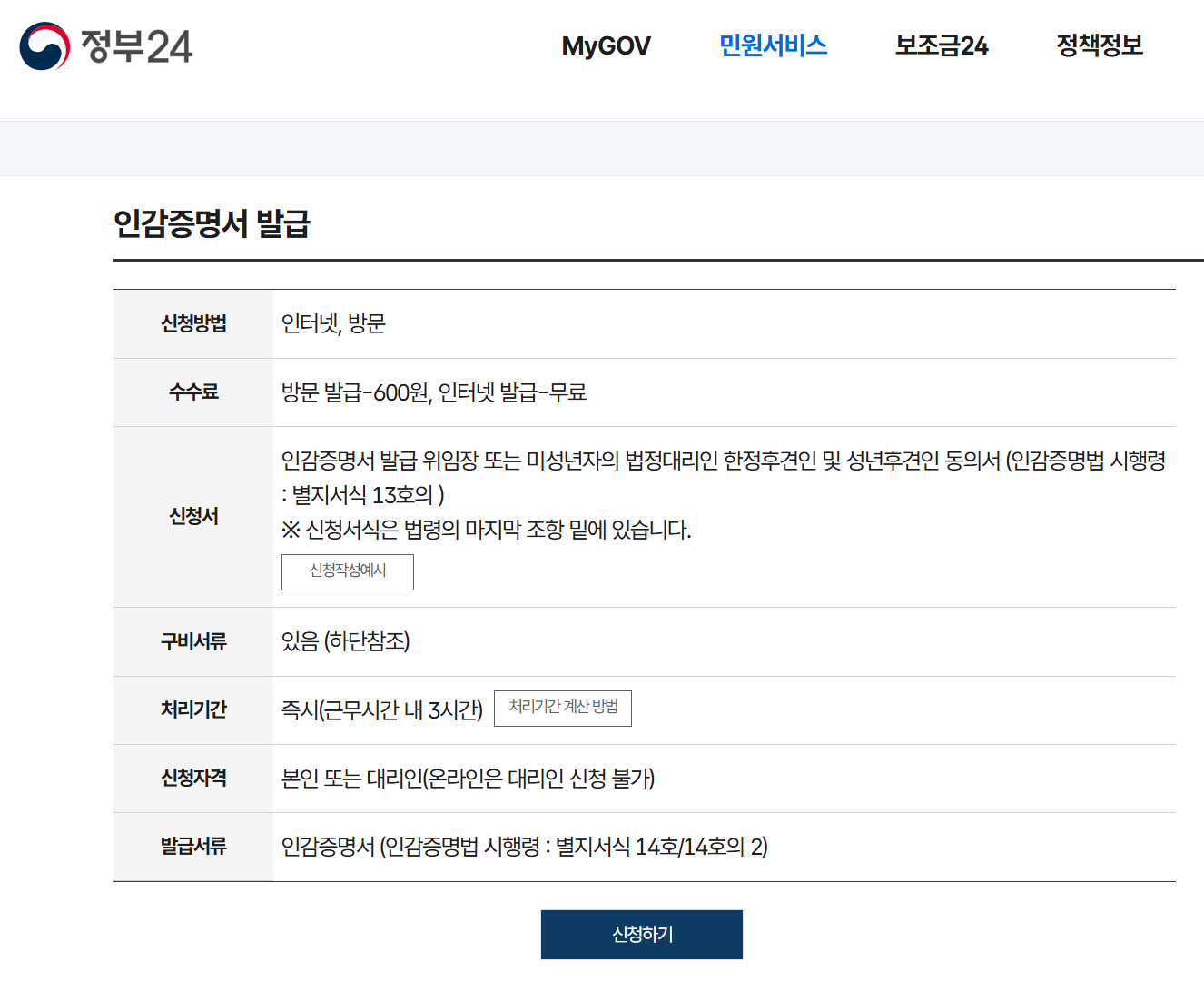Click the 있음 (하단참조) text
The image size is (1204, 982).
(348, 642)
